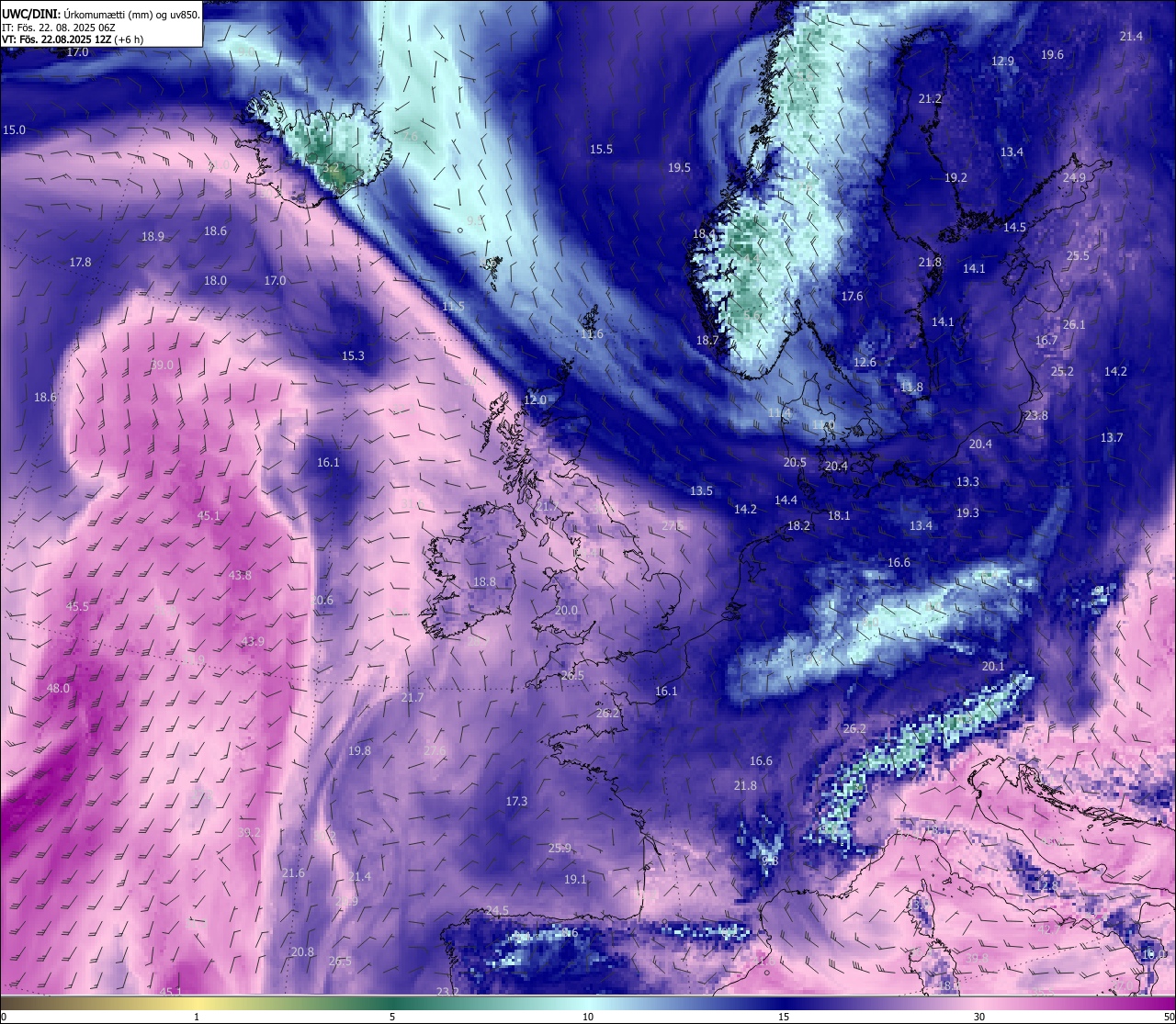
Task: Click the map value 20.5
Action: 795,463
